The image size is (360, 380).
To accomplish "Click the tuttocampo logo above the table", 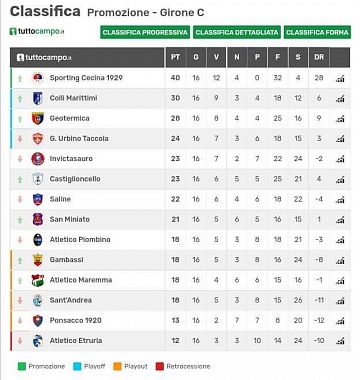I will (x=37, y=32).
